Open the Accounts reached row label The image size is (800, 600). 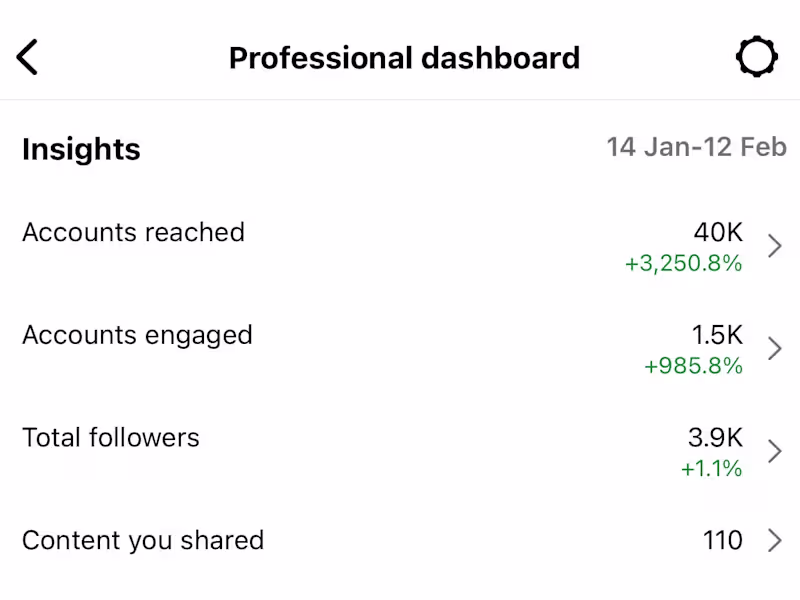click(x=133, y=232)
